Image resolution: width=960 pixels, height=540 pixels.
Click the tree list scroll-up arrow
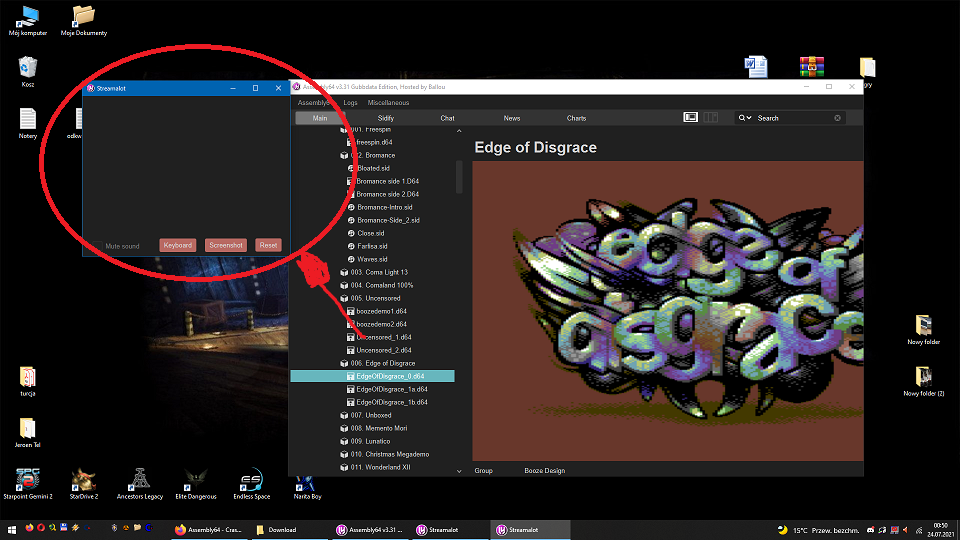click(x=459, y=131)
